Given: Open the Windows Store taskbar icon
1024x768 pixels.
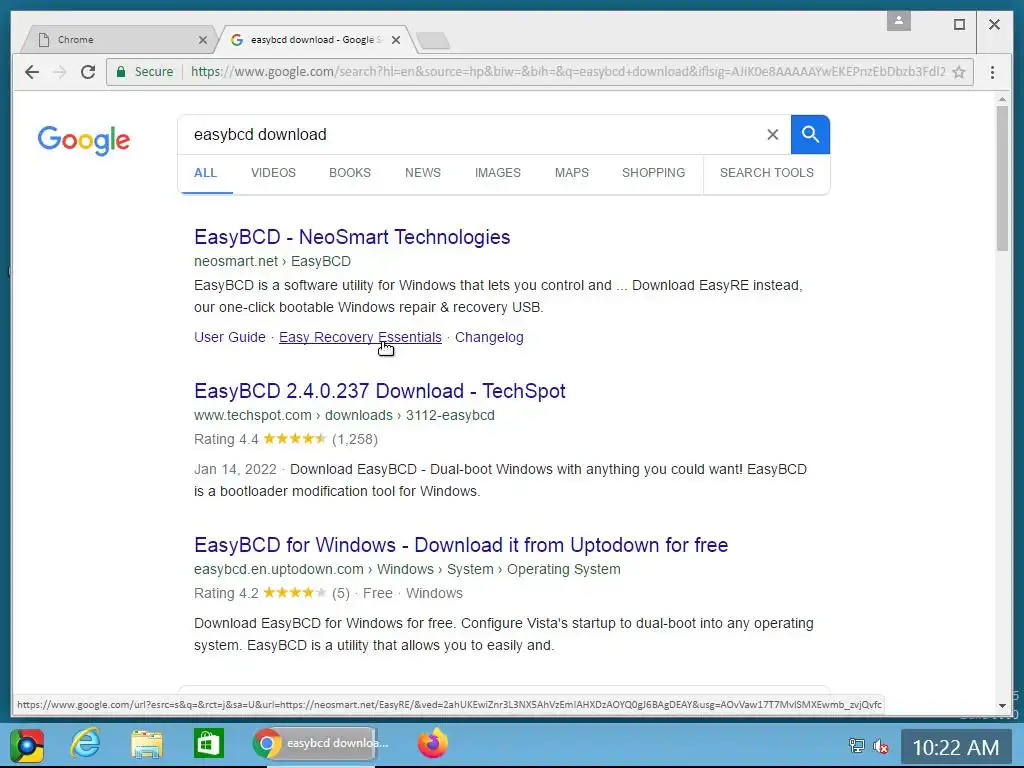Looking at the screenshot, I should [208, 744].
